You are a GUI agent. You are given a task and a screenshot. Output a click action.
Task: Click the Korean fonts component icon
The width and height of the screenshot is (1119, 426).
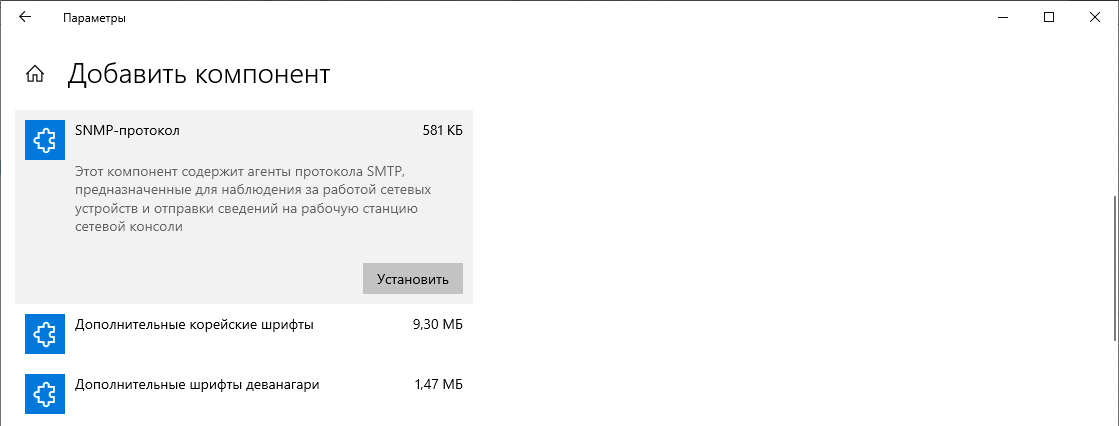pyautogui.click(x=44, y=334)
